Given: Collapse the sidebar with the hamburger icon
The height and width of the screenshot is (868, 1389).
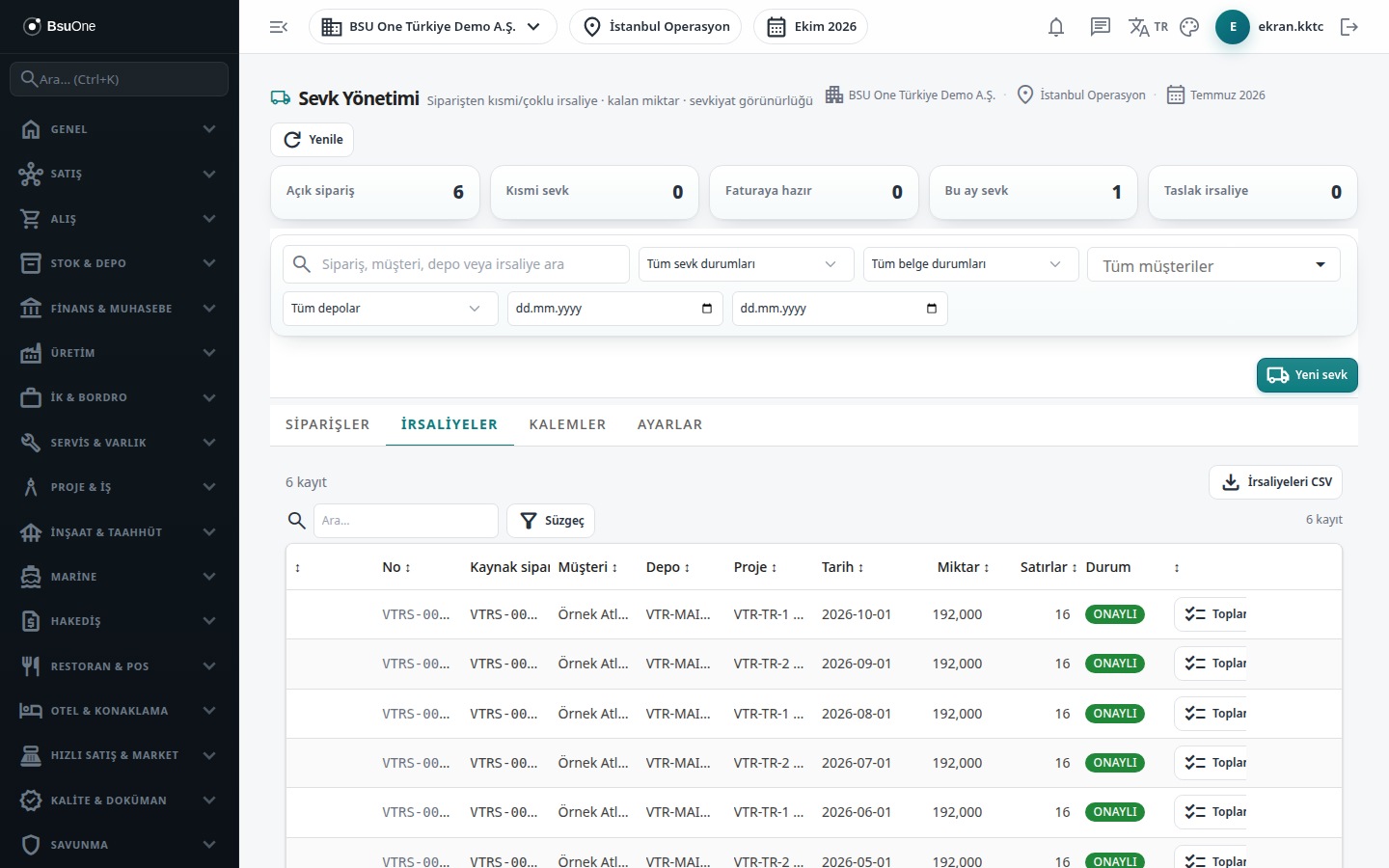Looking at the screenshot, I should [x=279, y=27].
